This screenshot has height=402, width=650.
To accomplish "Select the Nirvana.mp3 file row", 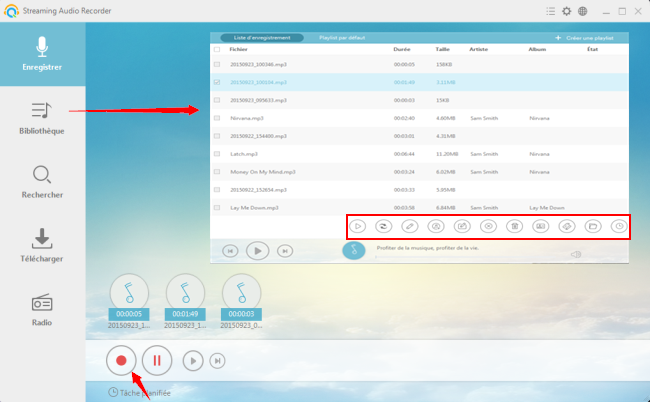I will [420, 118].
